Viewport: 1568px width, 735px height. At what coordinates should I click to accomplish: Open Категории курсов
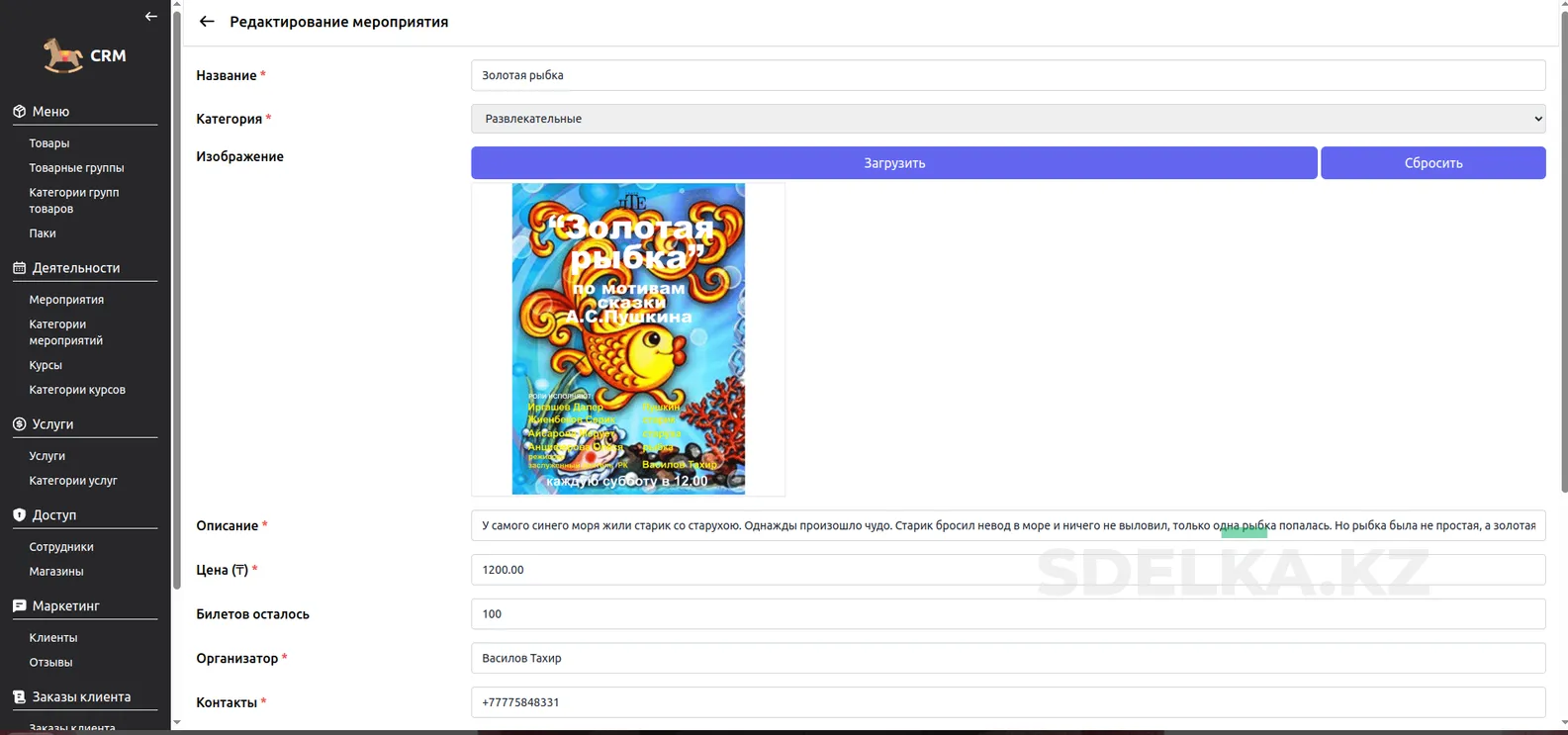77,390
